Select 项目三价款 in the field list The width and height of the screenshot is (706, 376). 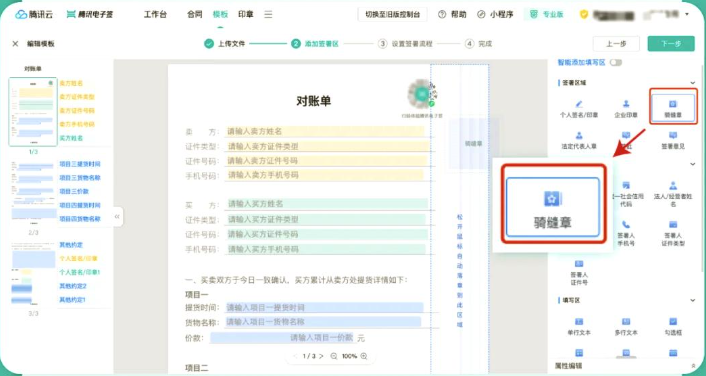click(x=74, y=191)
